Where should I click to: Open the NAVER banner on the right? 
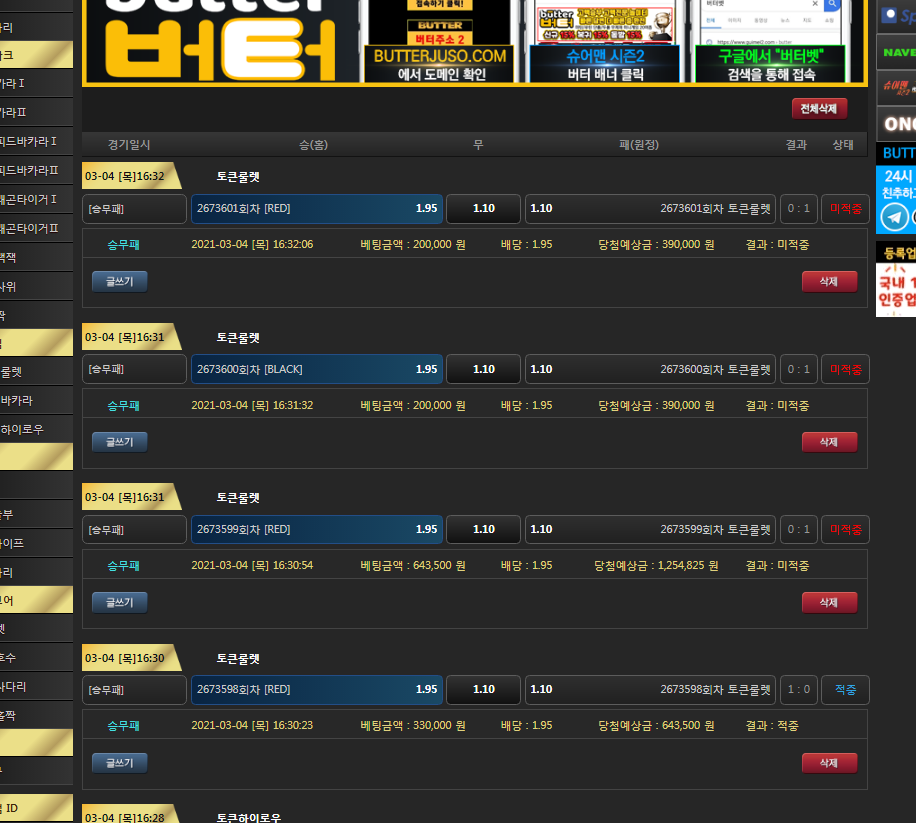tap(896, 52)
